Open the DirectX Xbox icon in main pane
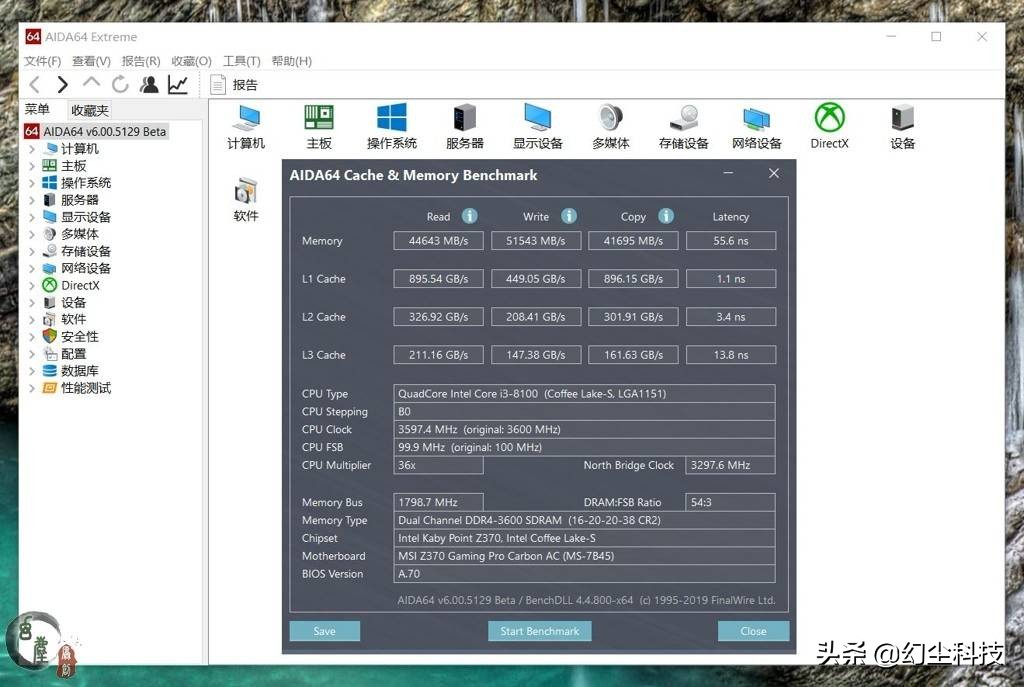 (829, 127)
